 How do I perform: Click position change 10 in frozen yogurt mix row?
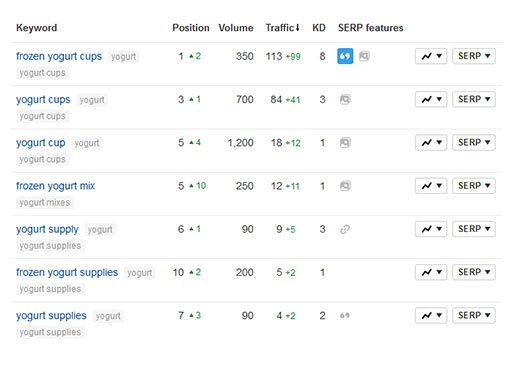tap(201, 186)
